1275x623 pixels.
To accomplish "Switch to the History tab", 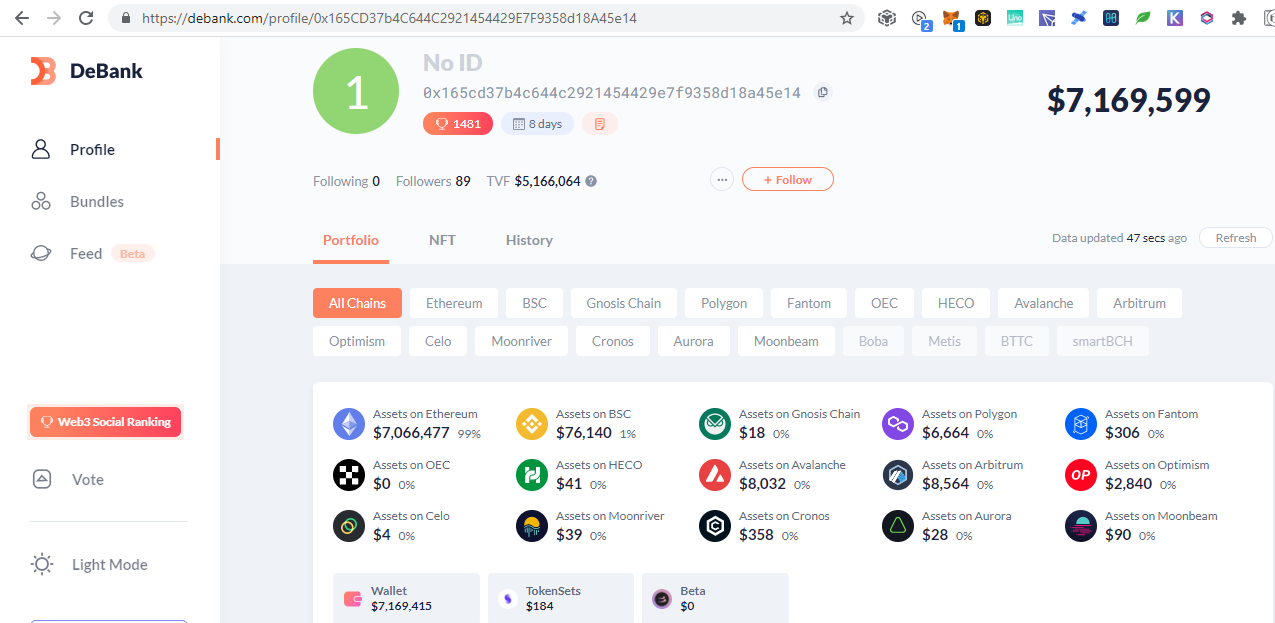I will click(x=529, y=240).
